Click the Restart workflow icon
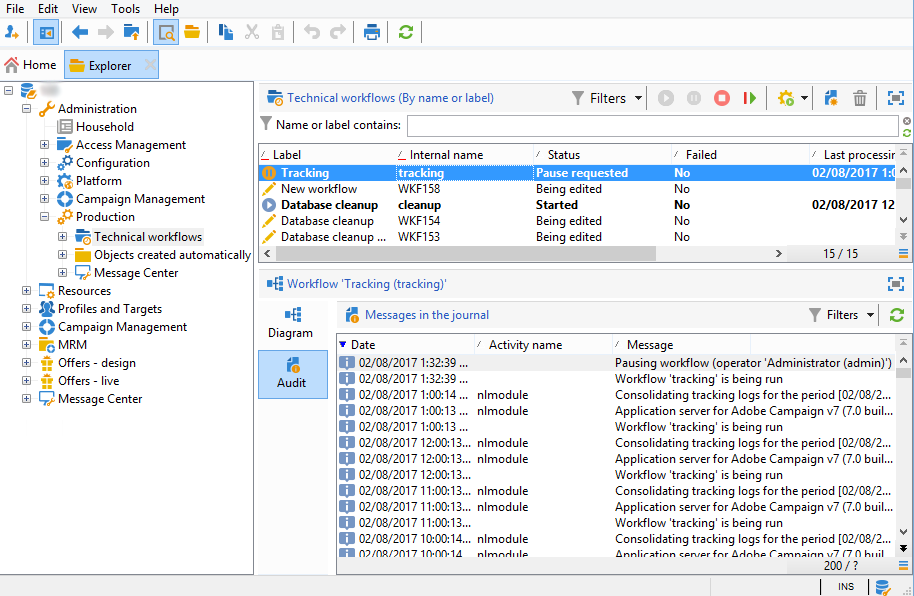Image resolution: width=914 pixels, height=596 pixels. [749, 98]
